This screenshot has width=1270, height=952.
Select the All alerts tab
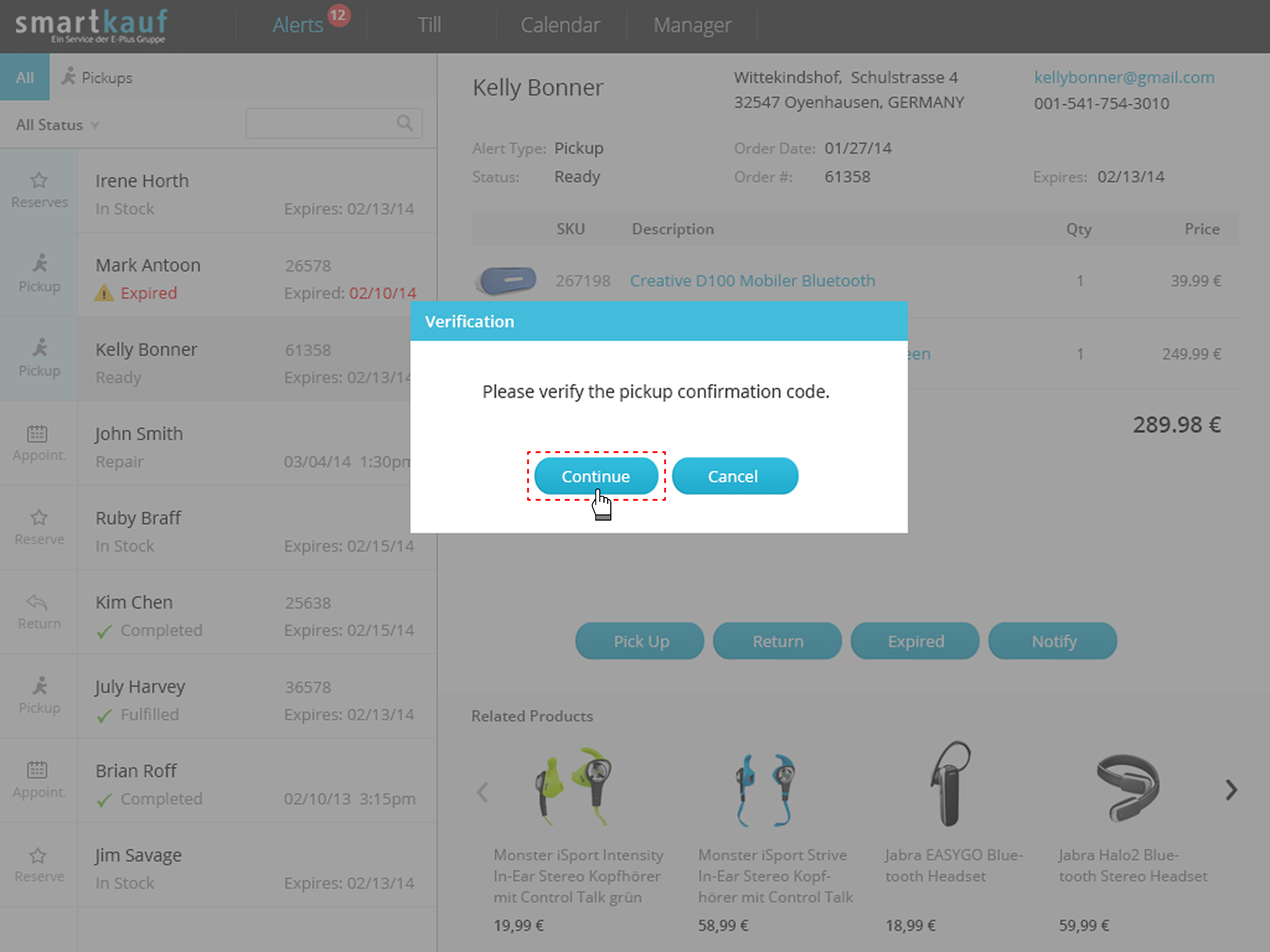25,77
